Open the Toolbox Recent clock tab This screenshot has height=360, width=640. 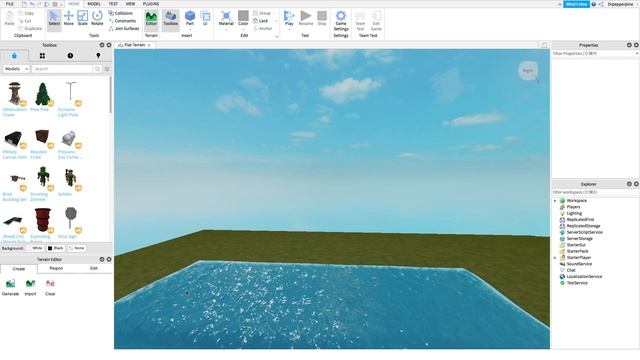tap(70, 56)
